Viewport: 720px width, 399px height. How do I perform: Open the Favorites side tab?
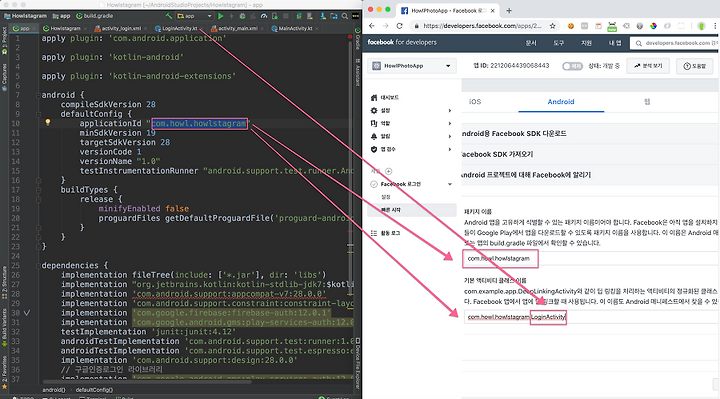[x=4, y=372]
